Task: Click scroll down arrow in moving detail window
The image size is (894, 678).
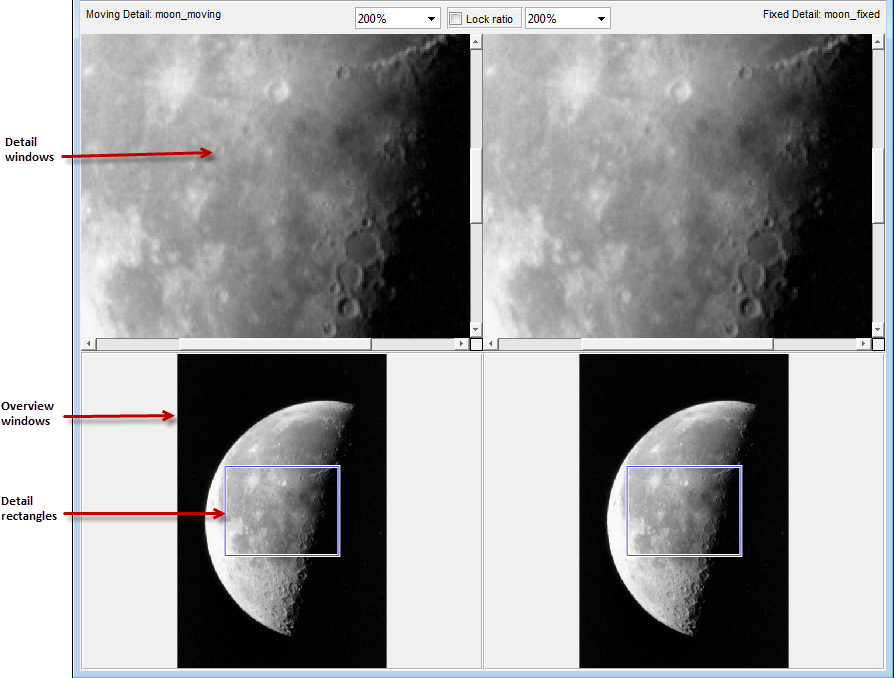Action: (x=476, y=330)
